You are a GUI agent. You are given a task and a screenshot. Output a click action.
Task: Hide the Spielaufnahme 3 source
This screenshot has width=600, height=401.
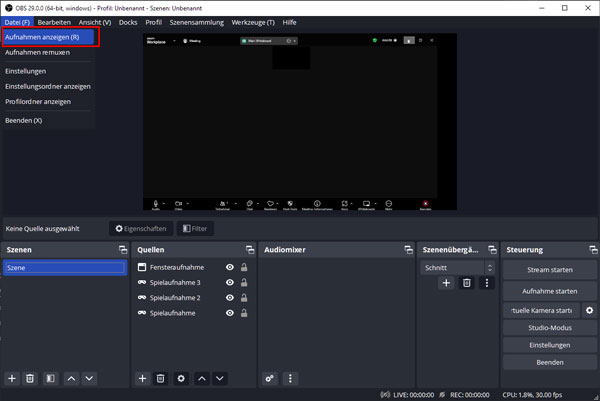pos(230,282)
